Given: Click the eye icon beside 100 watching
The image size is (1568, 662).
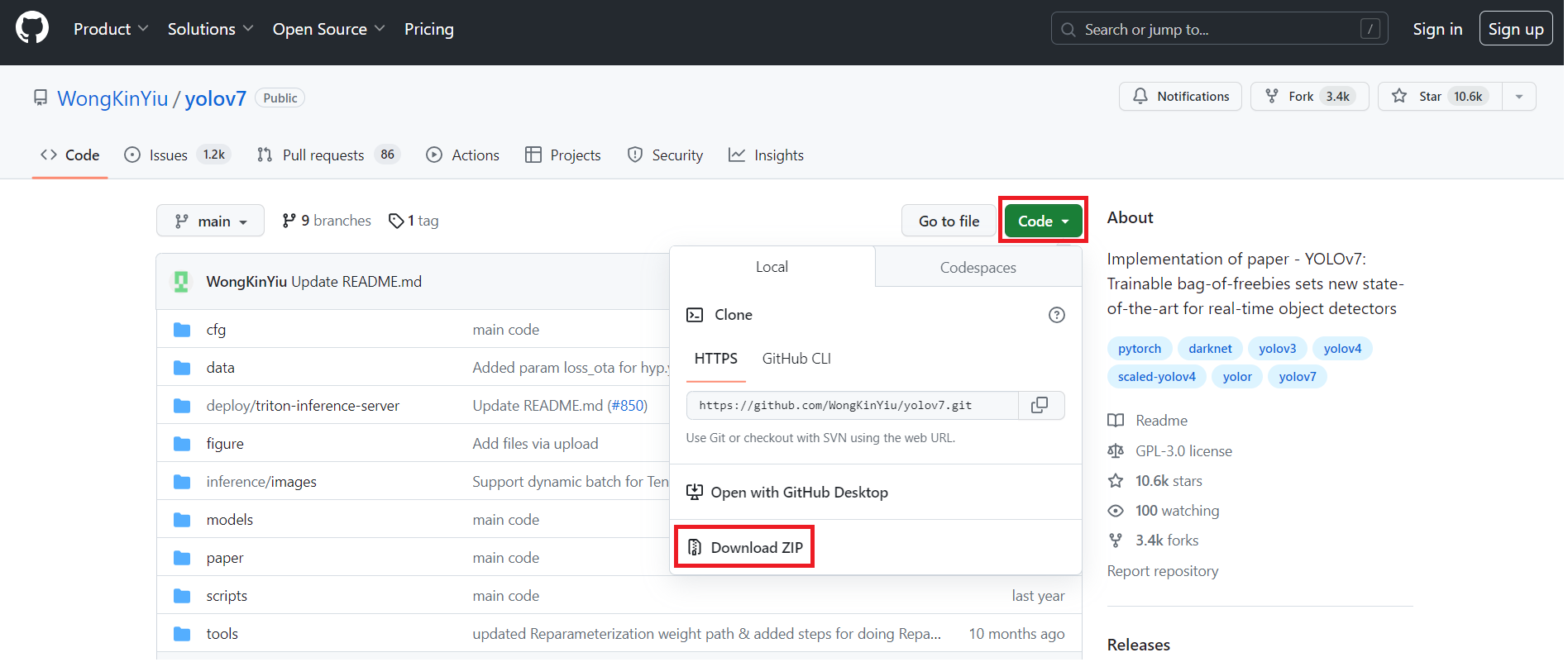Looking at the screenshot, I should (x=1116, y=511).
